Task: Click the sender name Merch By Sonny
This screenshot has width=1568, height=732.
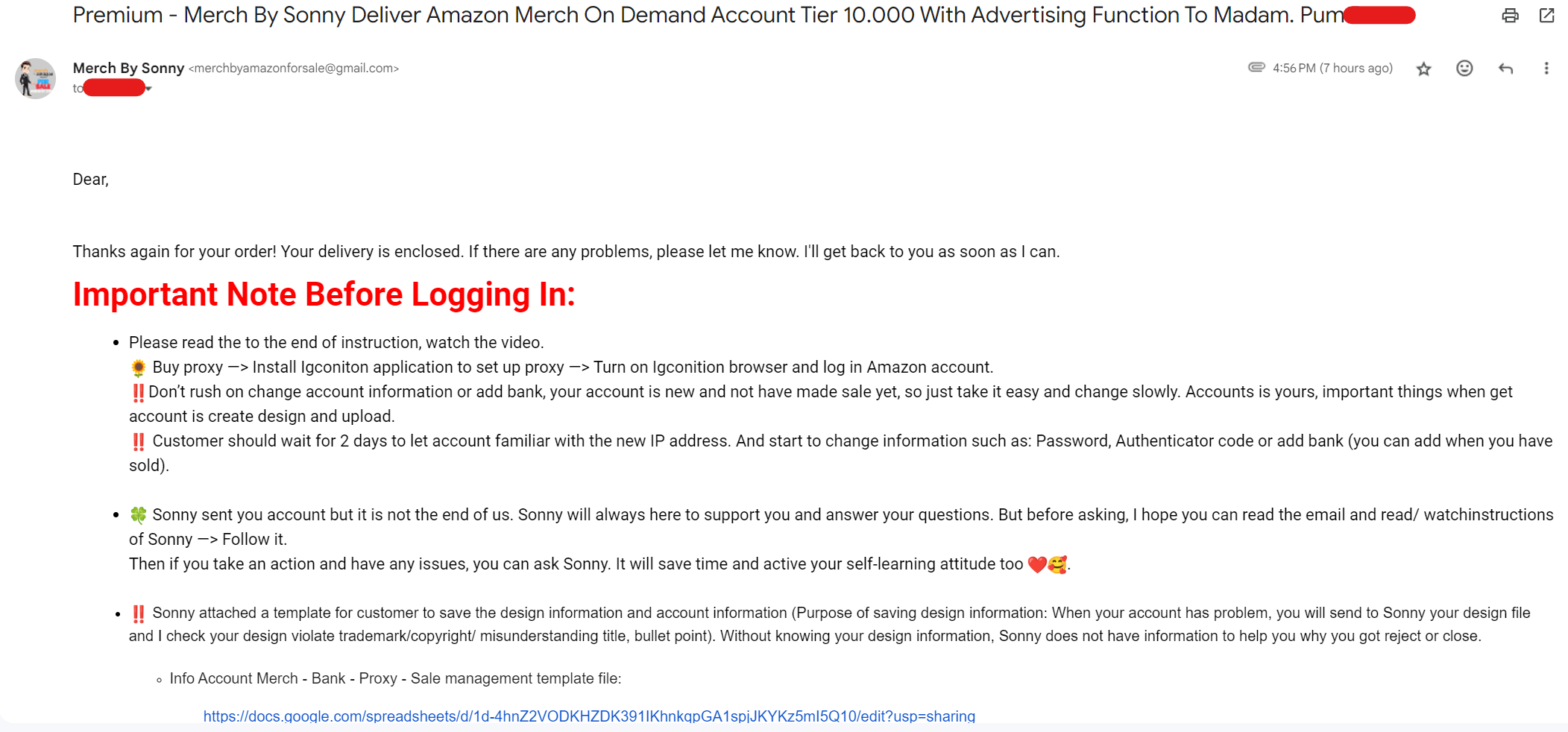Action: pyautogui.click(x=128, y=68)
